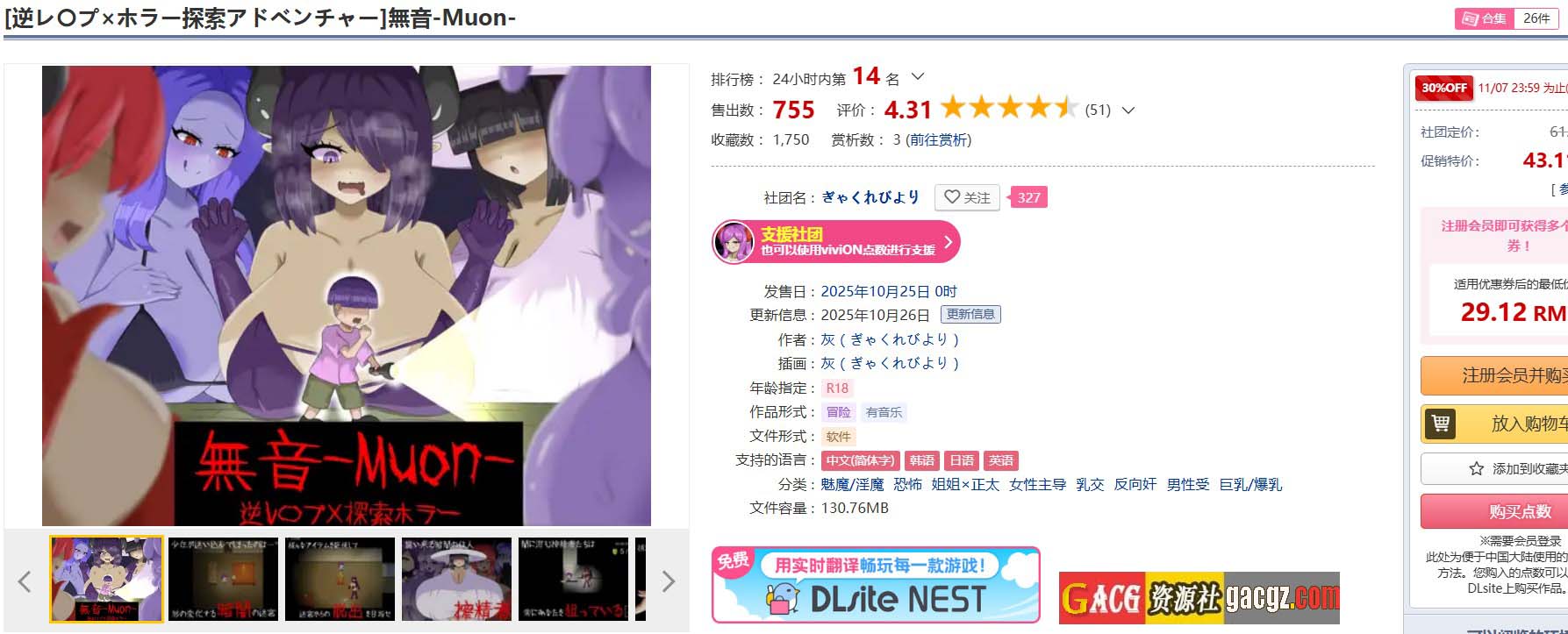The width and height of the screenshot is (1568, 634).
Task: Select the 恐怖 genre tag
Action: pyautogui.click(x=907, y=484)
